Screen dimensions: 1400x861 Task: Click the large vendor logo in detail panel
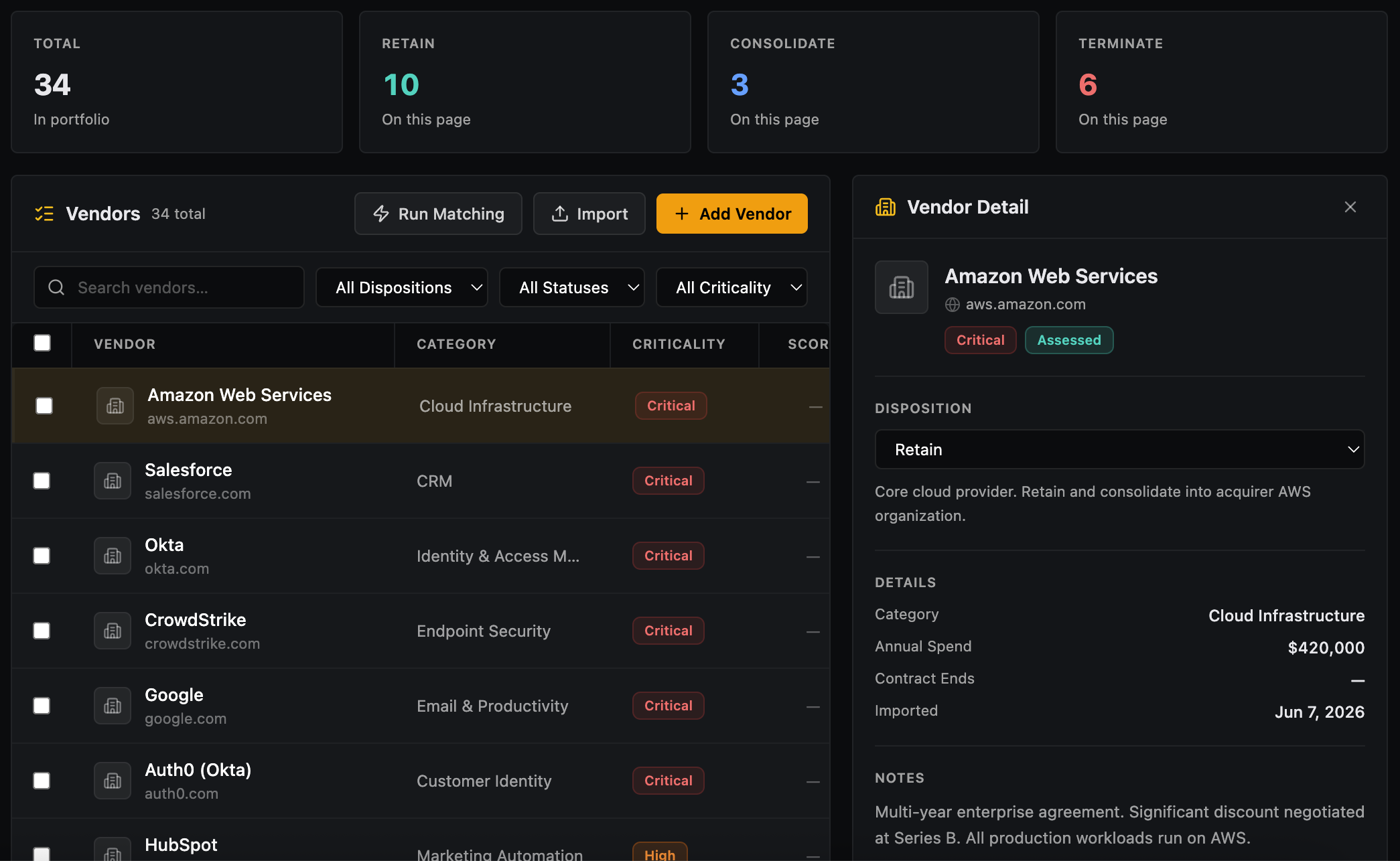pyautogui.click(x=902, y=287)
